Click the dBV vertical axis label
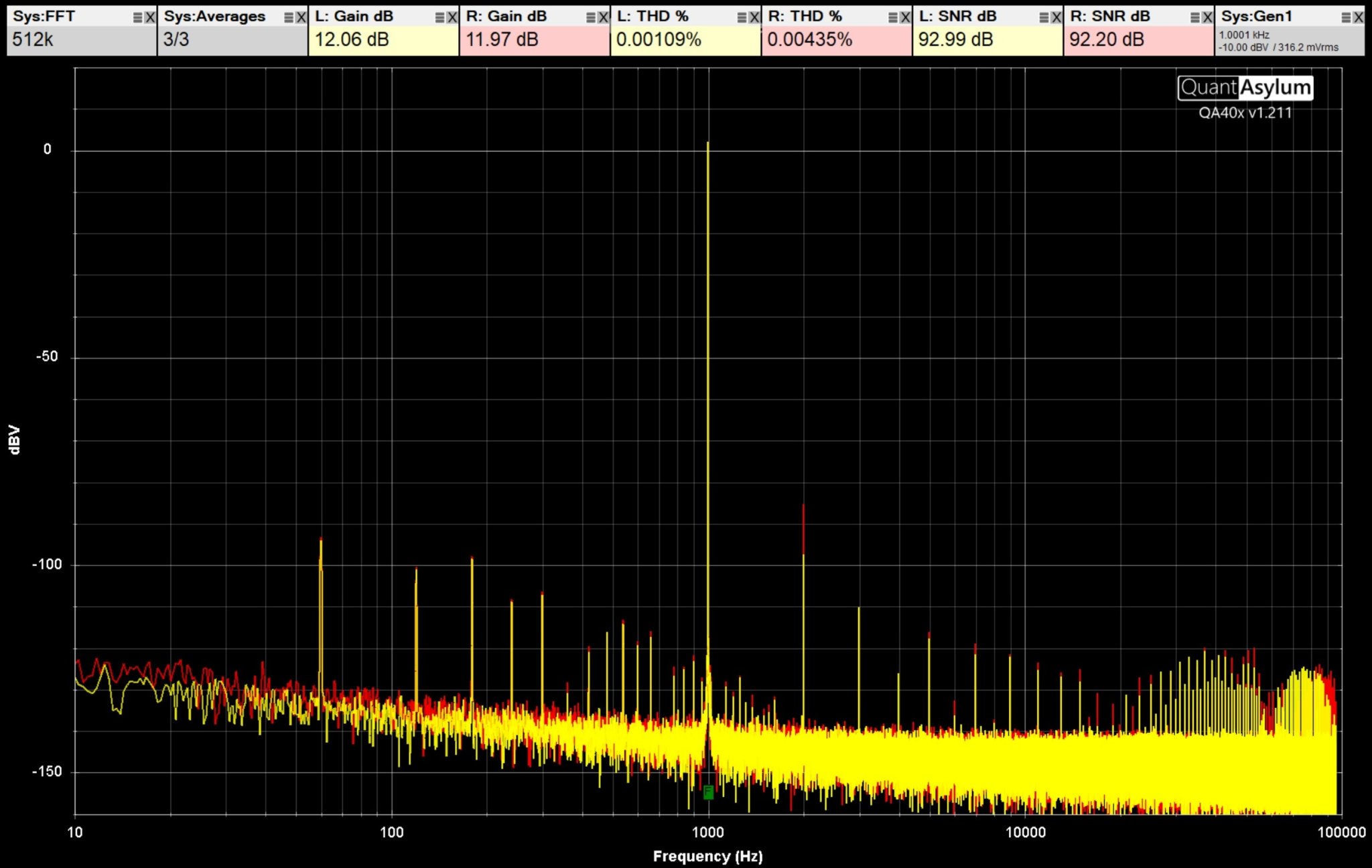This screenshot has height=868, width=1372. pyautogui.click(x=15, y=440)
